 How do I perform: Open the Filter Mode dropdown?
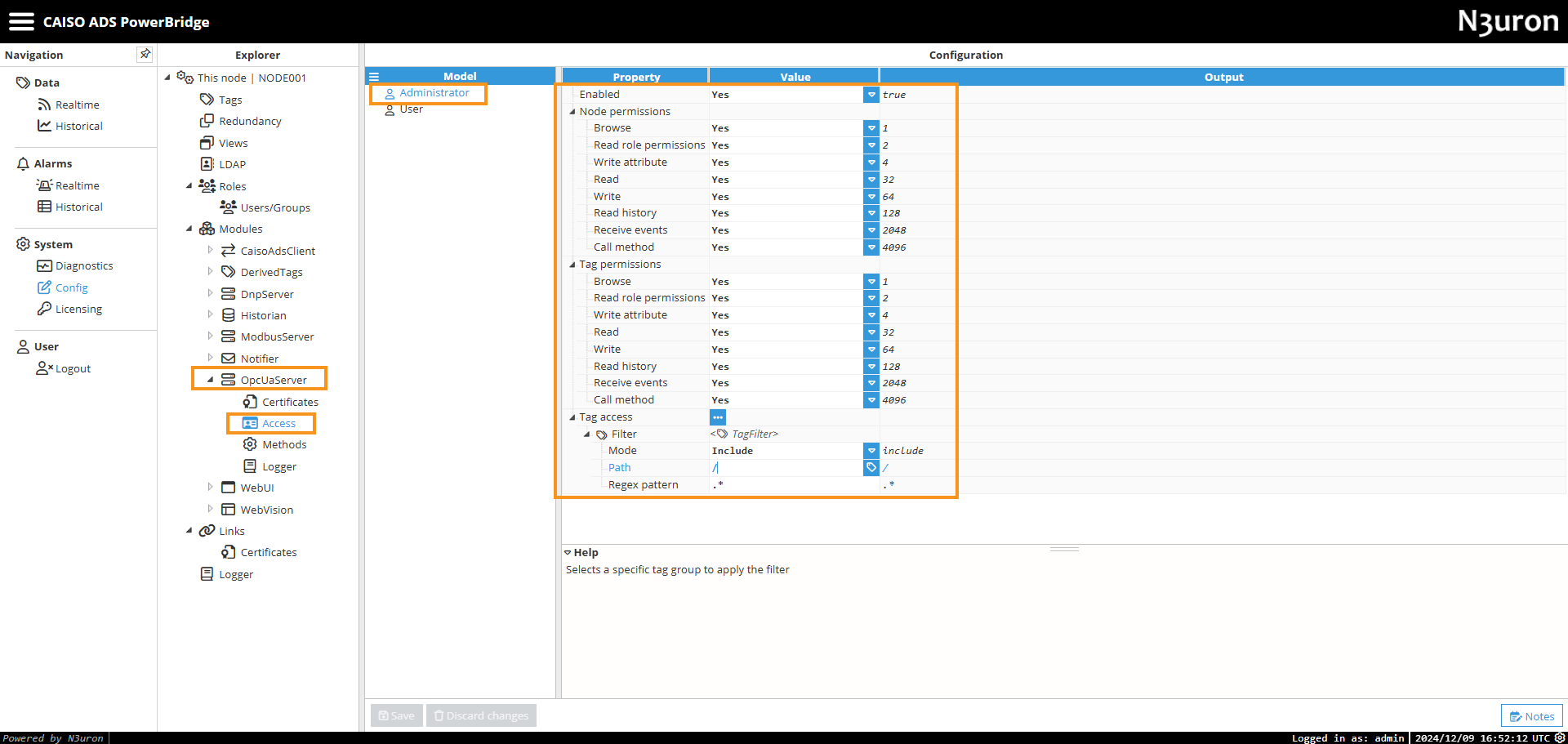[x=871, y=451]
